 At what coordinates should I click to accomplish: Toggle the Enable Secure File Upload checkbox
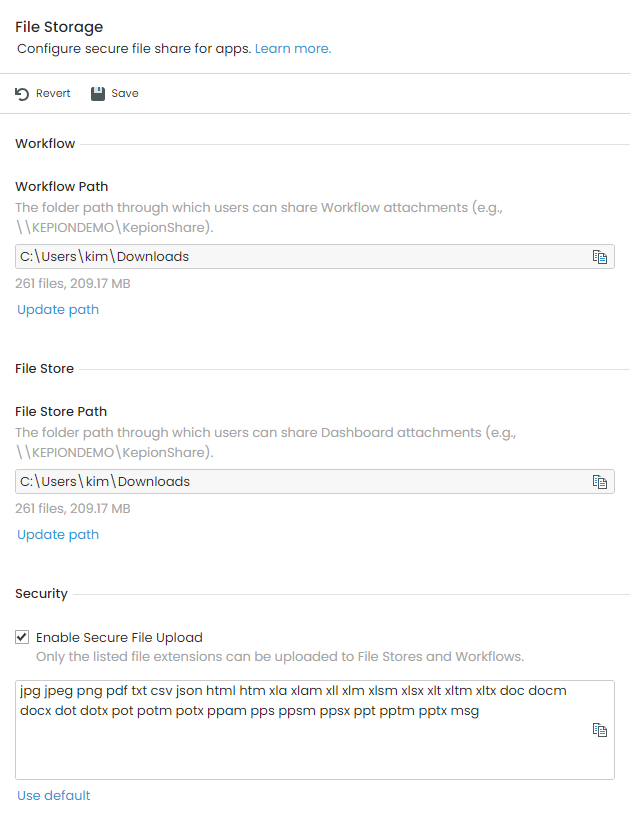[x=22, y=637]
